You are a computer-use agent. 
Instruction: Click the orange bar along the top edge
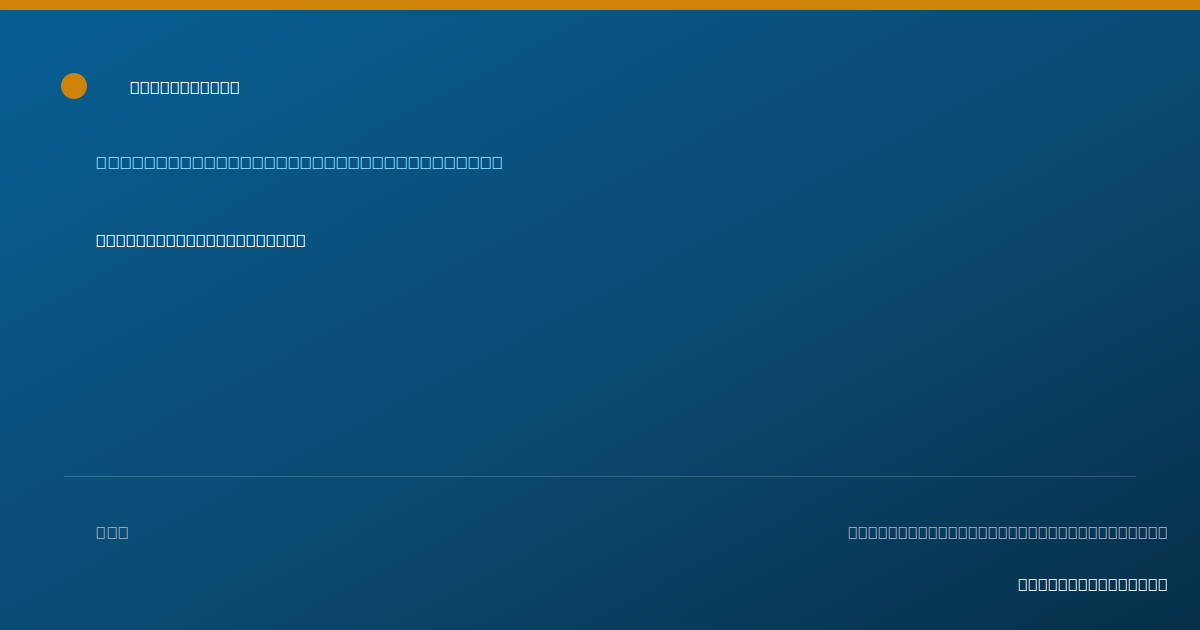(x=600, y=5)
